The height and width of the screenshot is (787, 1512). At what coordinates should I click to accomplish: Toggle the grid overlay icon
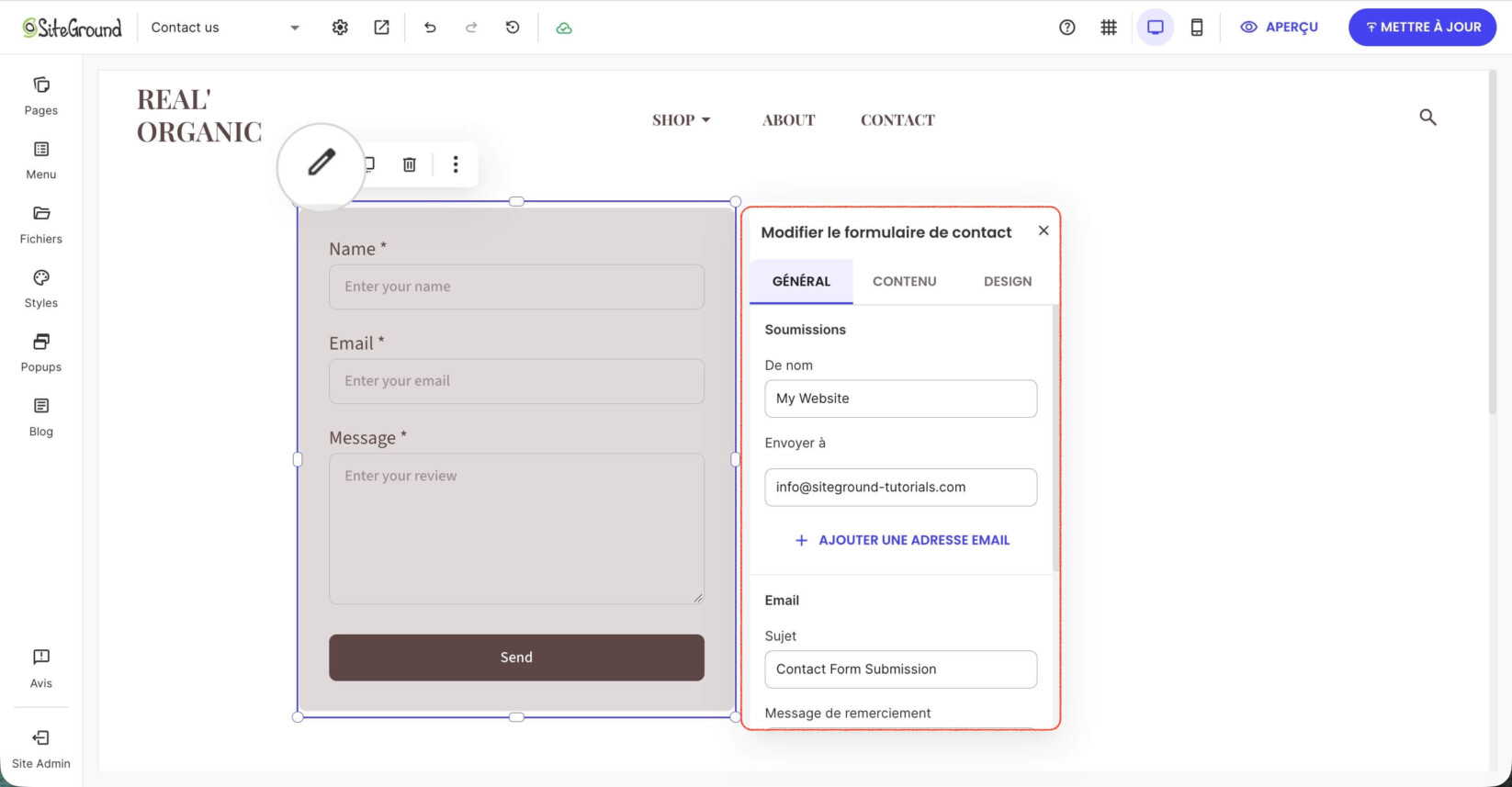[1109, 28]
